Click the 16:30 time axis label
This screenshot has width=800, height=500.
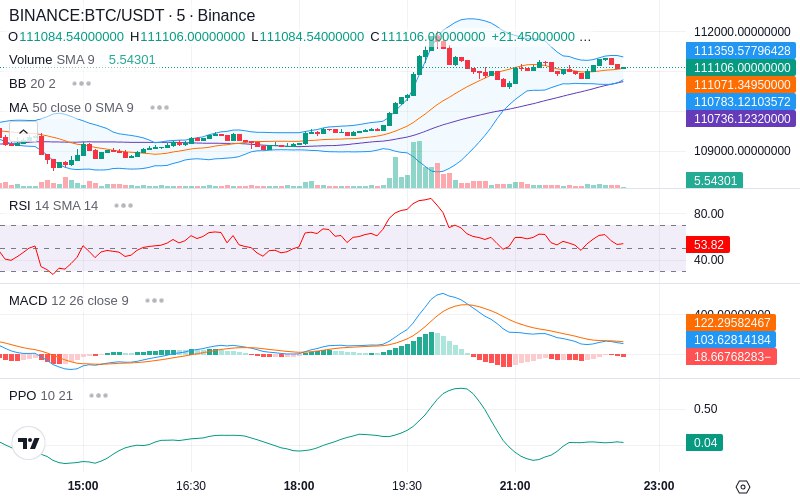[x=191, y=486]
